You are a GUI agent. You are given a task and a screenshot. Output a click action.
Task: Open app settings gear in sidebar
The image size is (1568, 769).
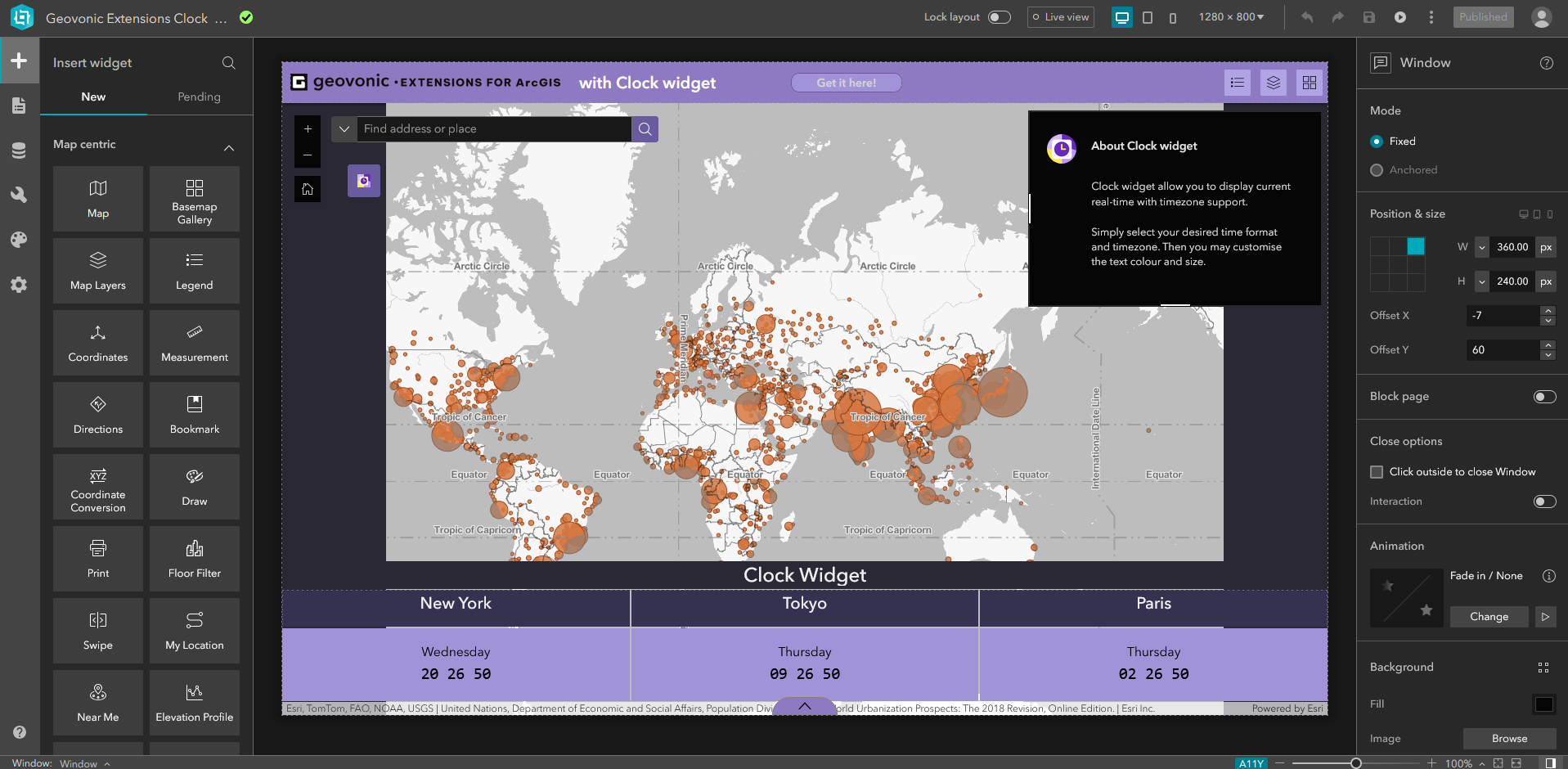19,285
